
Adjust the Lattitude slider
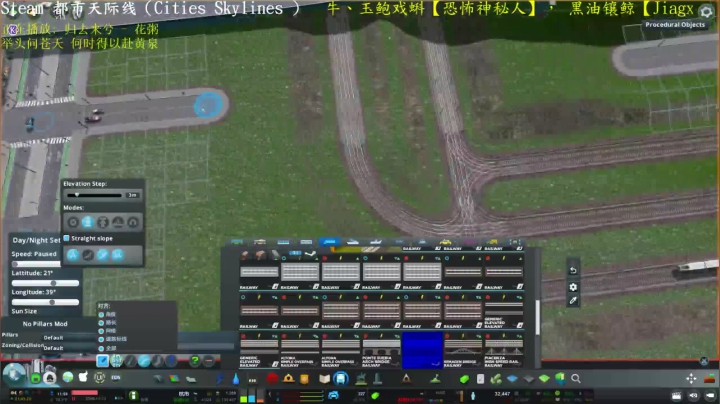pyautogui.click(x=45, y=283)
